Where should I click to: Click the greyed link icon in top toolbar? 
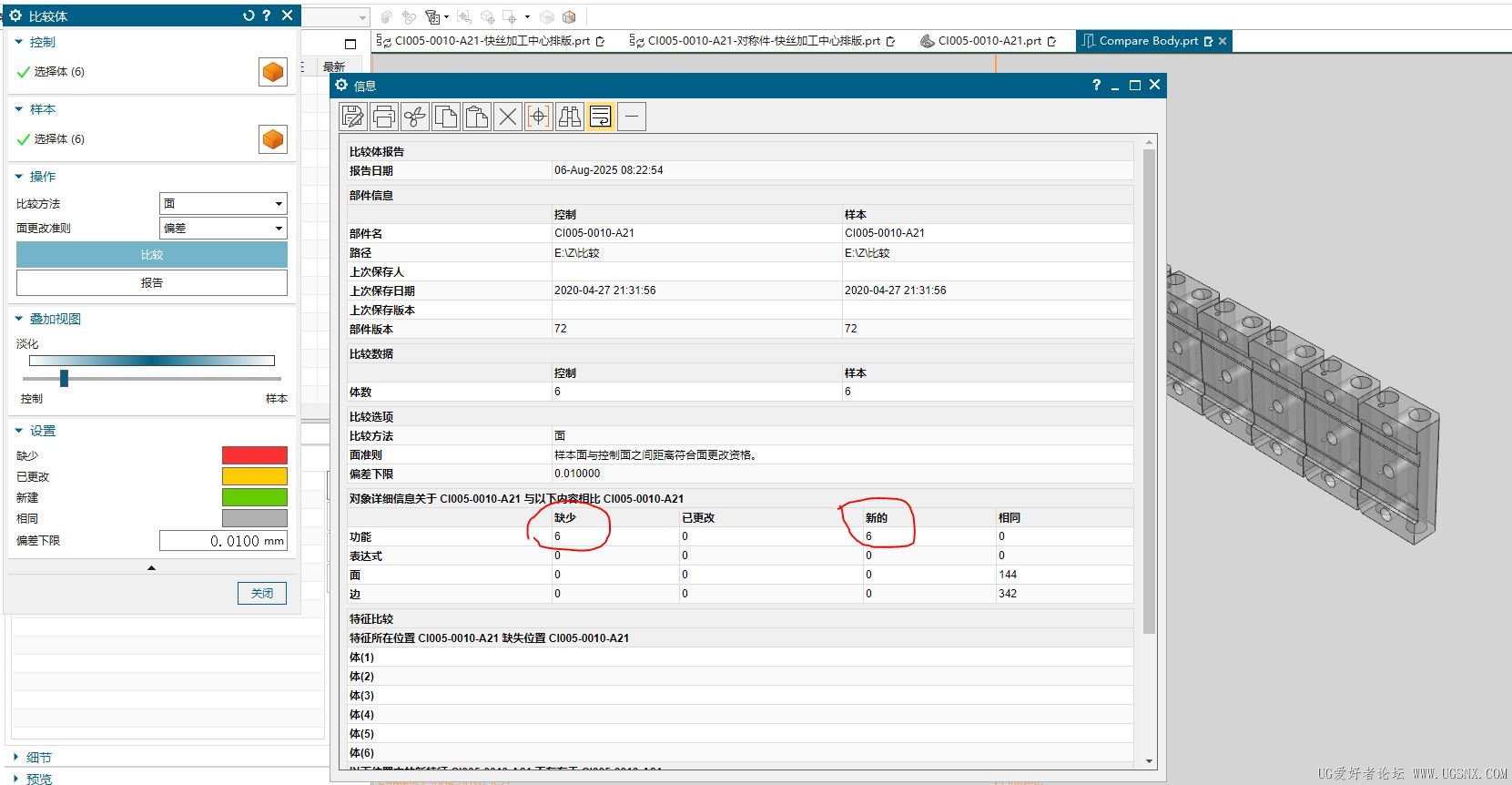coord(409,17)
